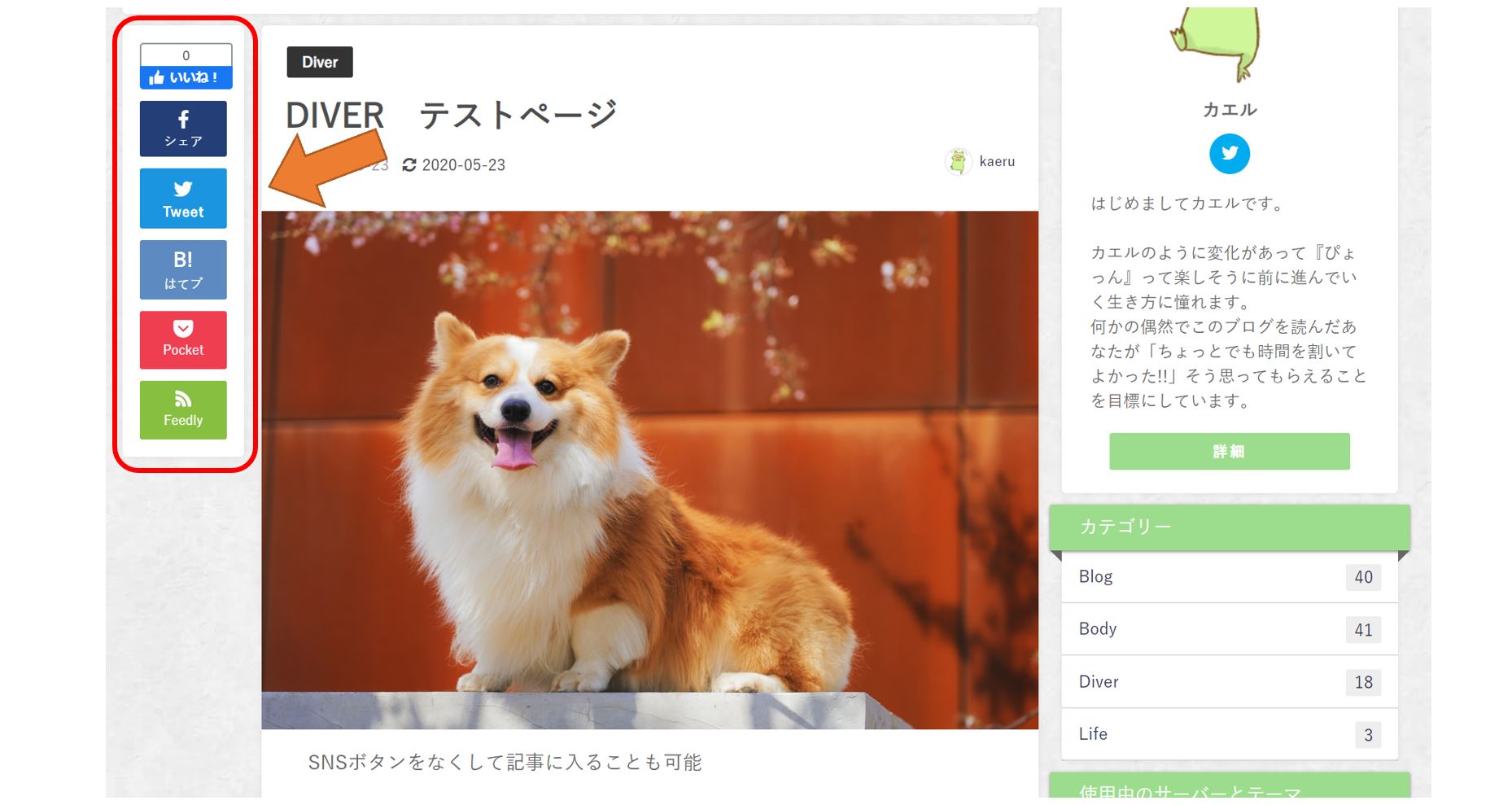Save the article to Pocket
Screen dimensions: 1512x805
[x=183, y=339]
